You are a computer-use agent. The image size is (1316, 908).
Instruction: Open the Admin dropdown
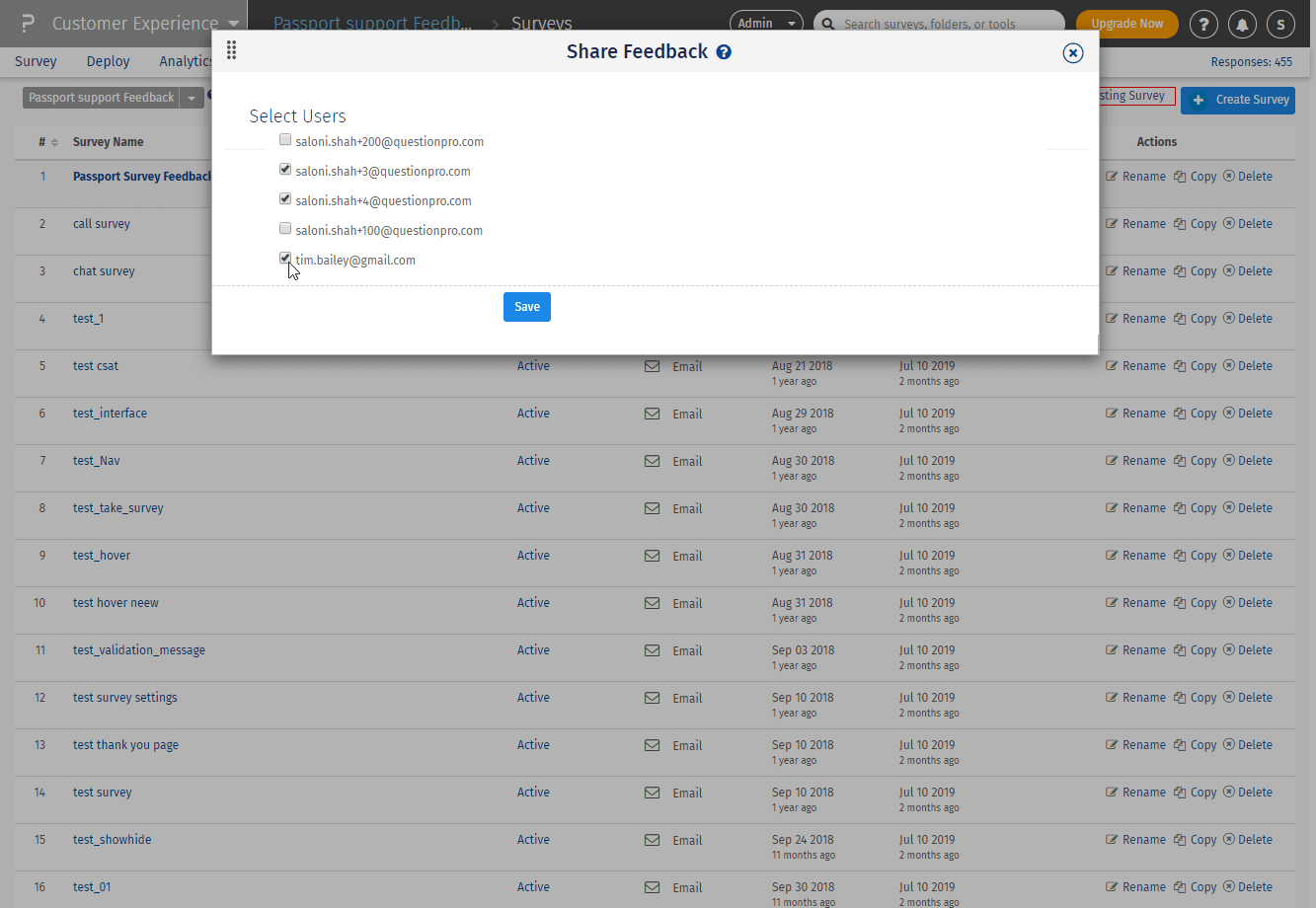click(x=766, y=24)
